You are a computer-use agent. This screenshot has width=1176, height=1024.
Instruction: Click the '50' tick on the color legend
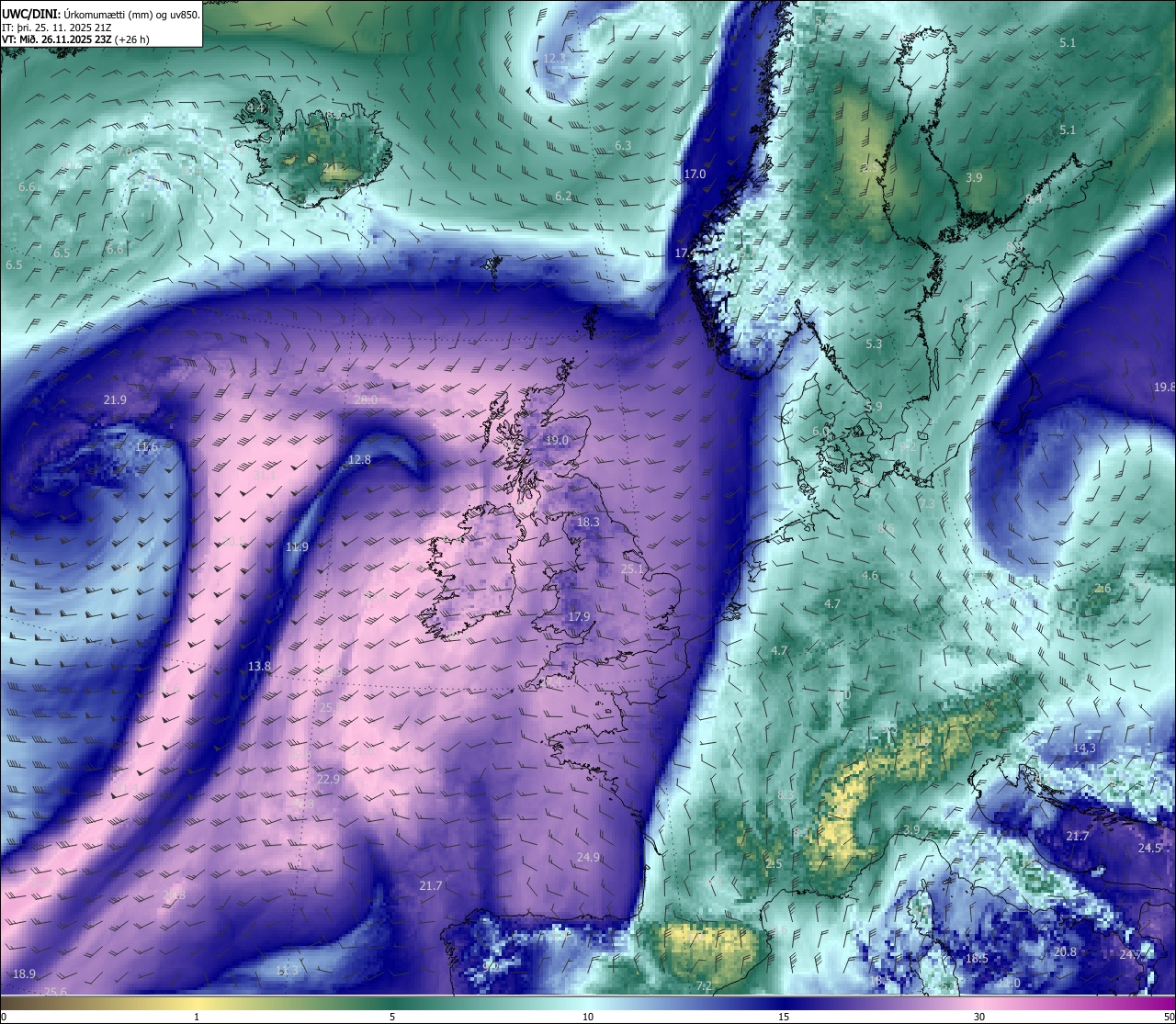pyautogui.click(x=1169, y=1017)
